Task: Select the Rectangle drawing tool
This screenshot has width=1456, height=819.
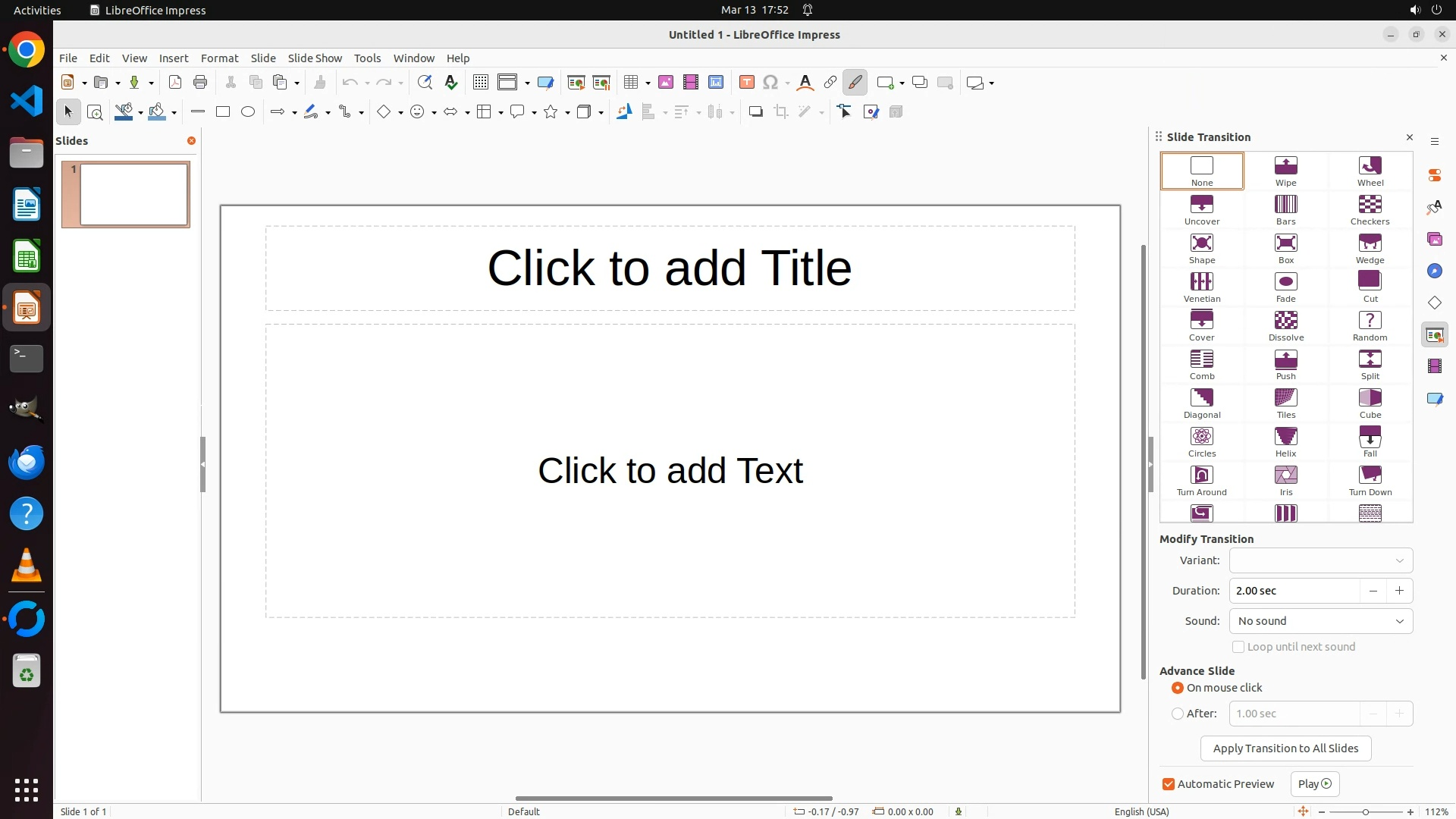Action: (x=223, y=112)
